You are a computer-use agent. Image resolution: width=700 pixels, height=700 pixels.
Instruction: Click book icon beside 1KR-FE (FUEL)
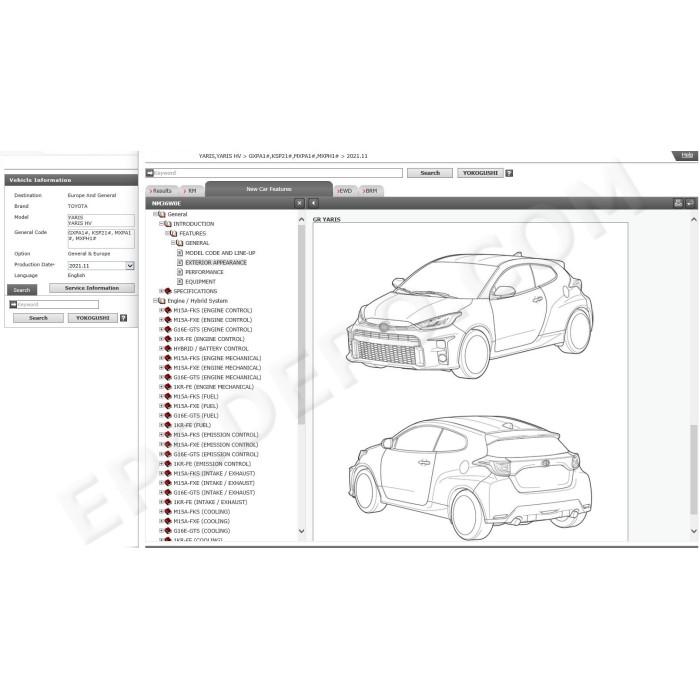[x=168, y=425]
